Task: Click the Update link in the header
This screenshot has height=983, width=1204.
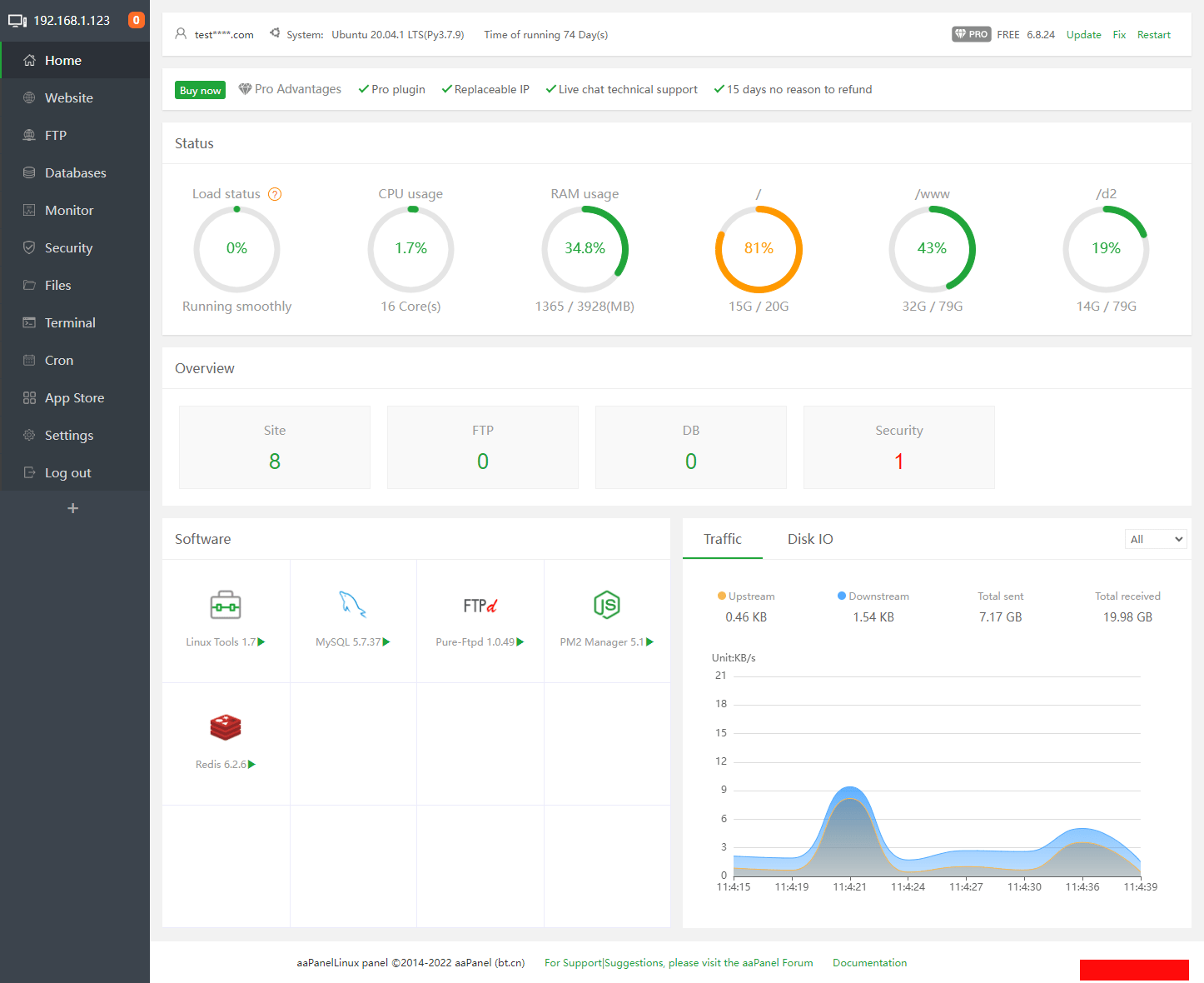Action: coord(1083,34)
